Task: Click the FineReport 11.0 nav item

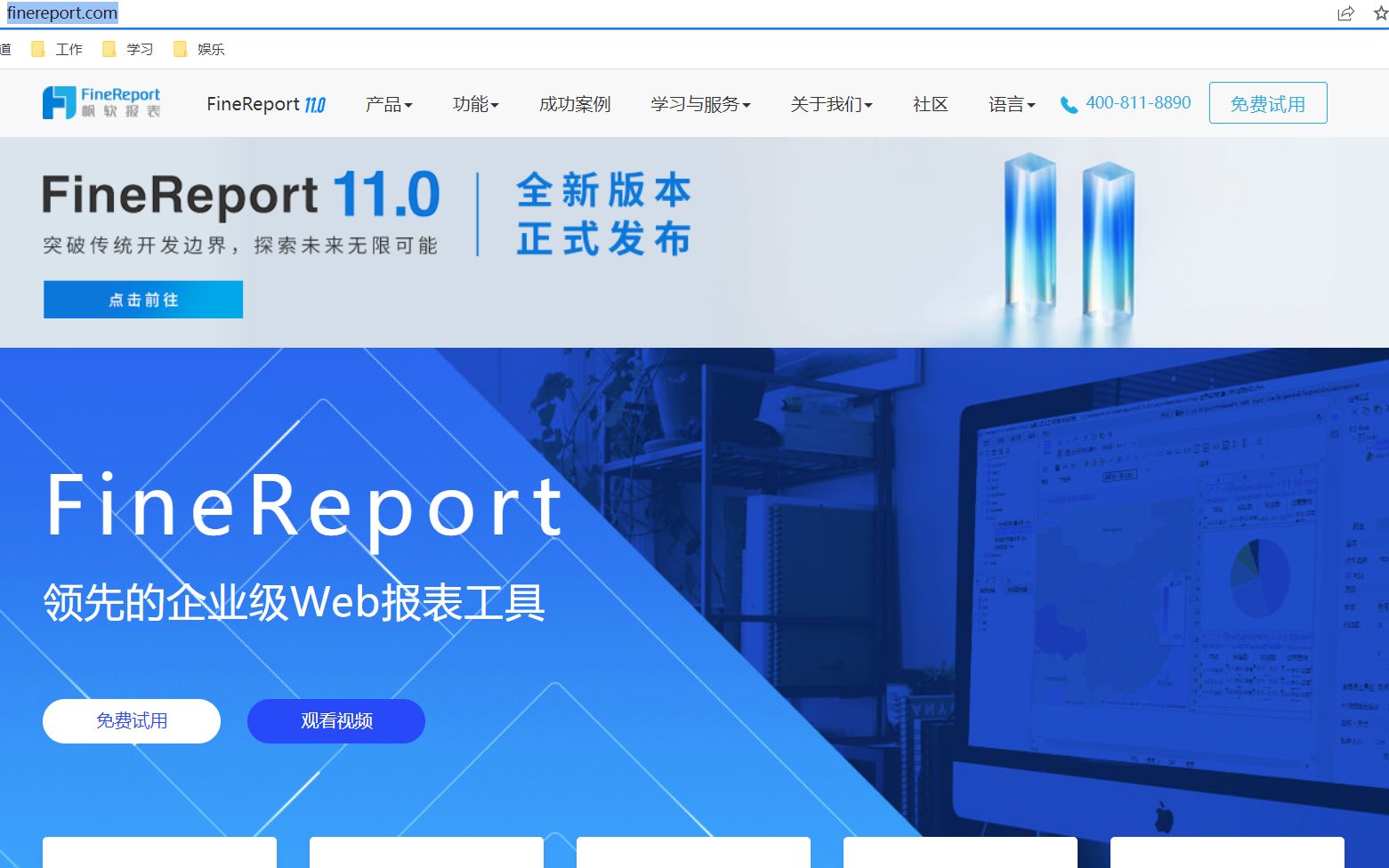Action: 265,104
